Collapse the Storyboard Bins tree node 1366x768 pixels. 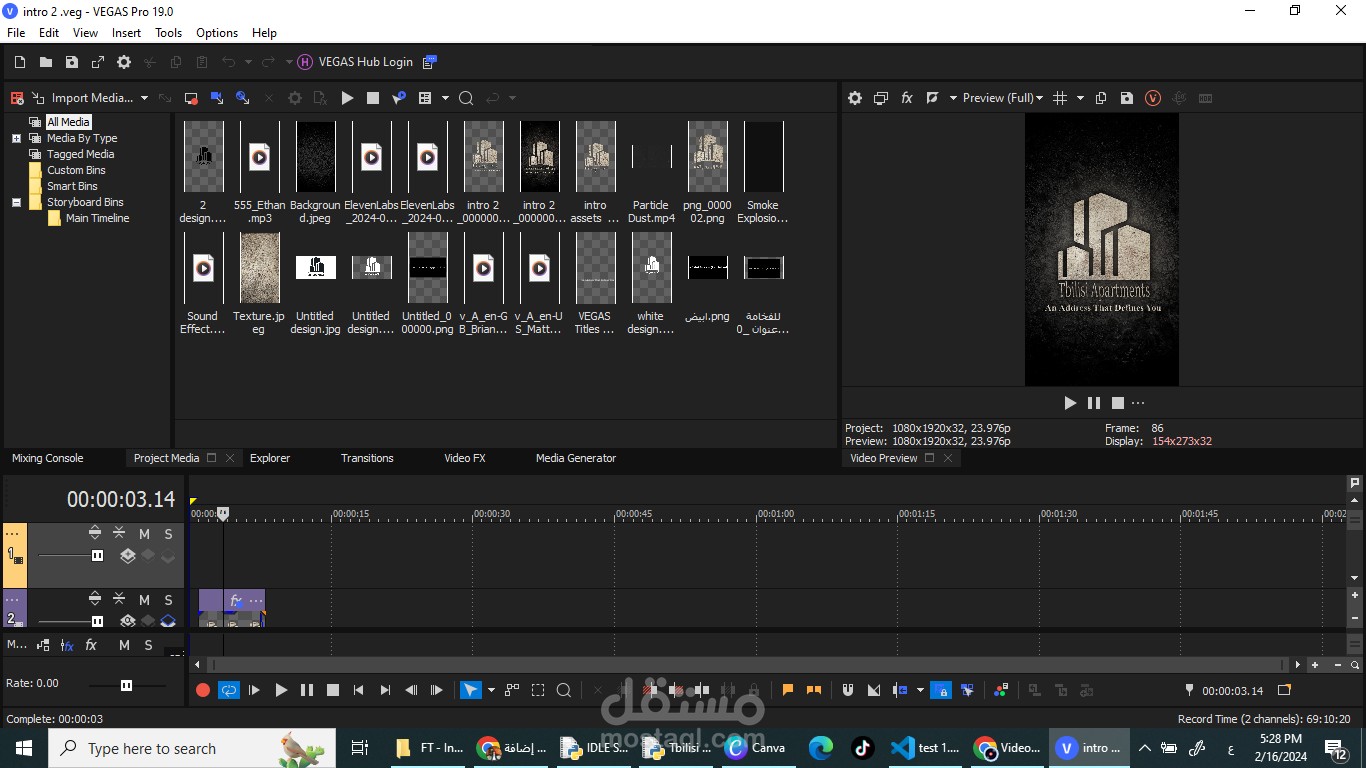[16, 202]
